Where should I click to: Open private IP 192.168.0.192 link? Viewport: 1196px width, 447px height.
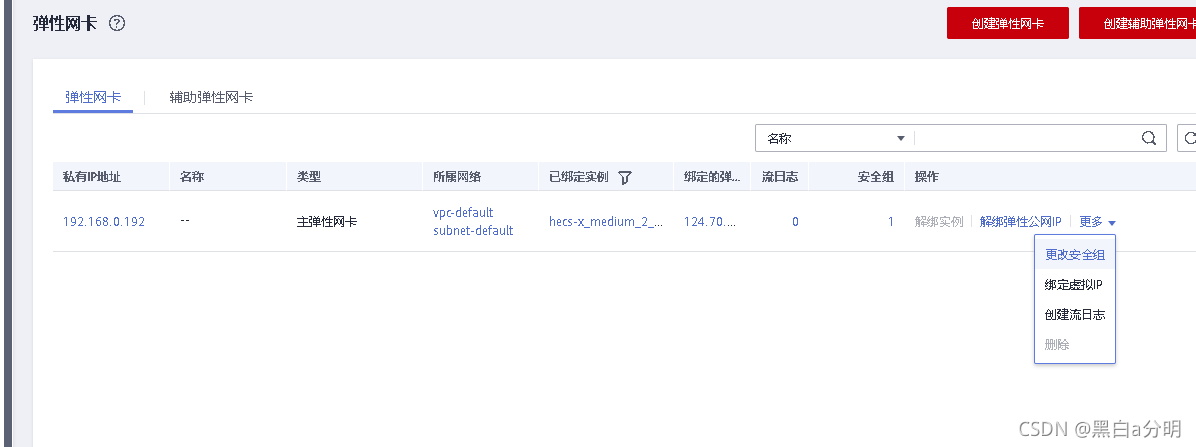(x=104, y=222)
